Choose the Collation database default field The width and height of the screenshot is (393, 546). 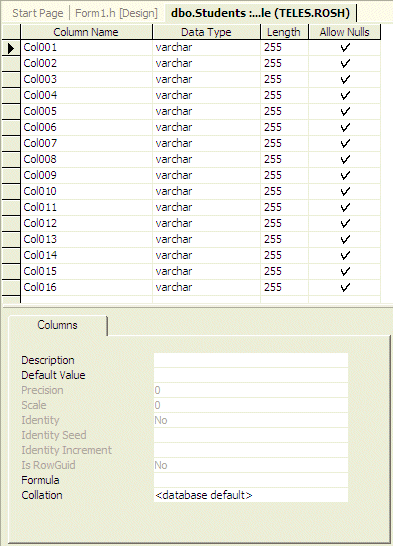coord(251,495)
